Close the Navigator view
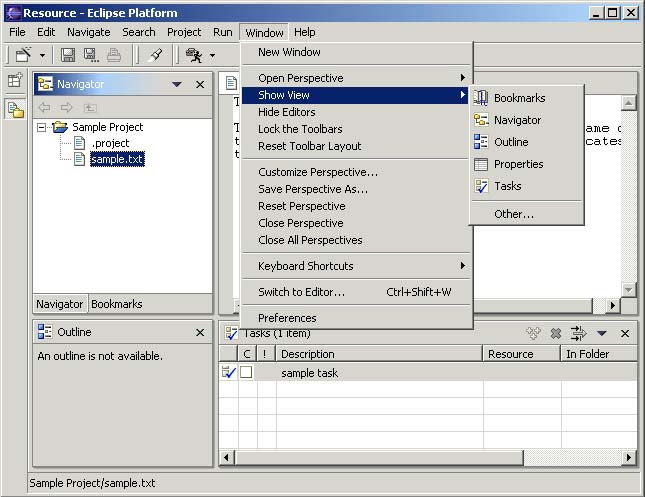Viewport: 645px width, 497px height. pos(200,84)
